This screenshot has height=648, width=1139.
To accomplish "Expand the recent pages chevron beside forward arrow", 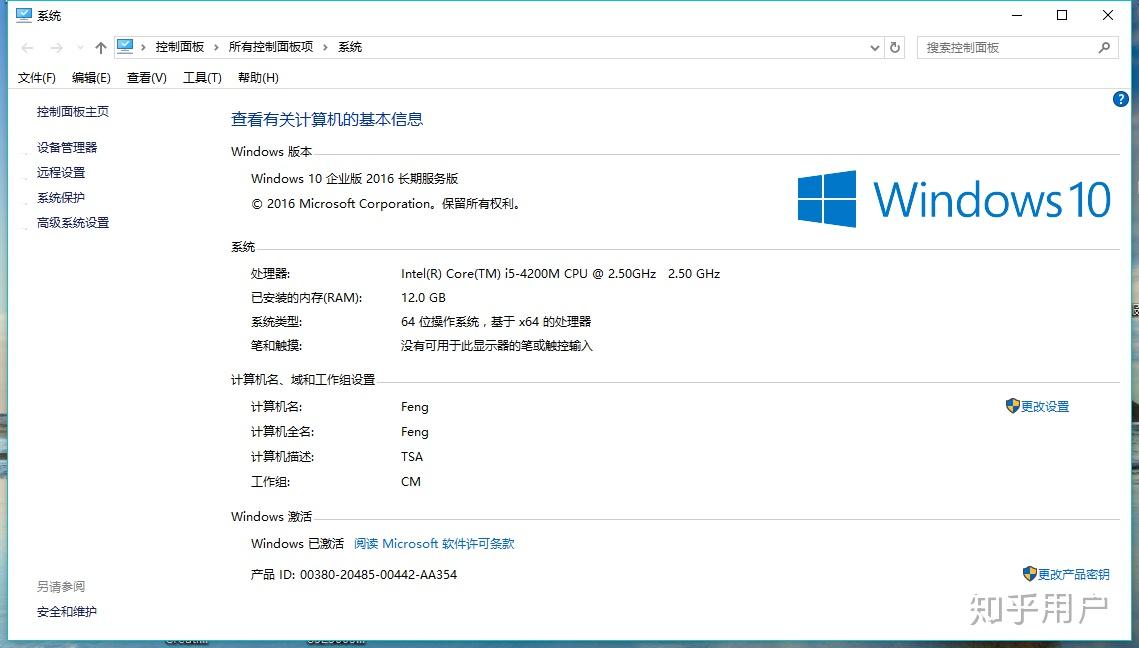I will pyautogui.click(x=80, y=46).
